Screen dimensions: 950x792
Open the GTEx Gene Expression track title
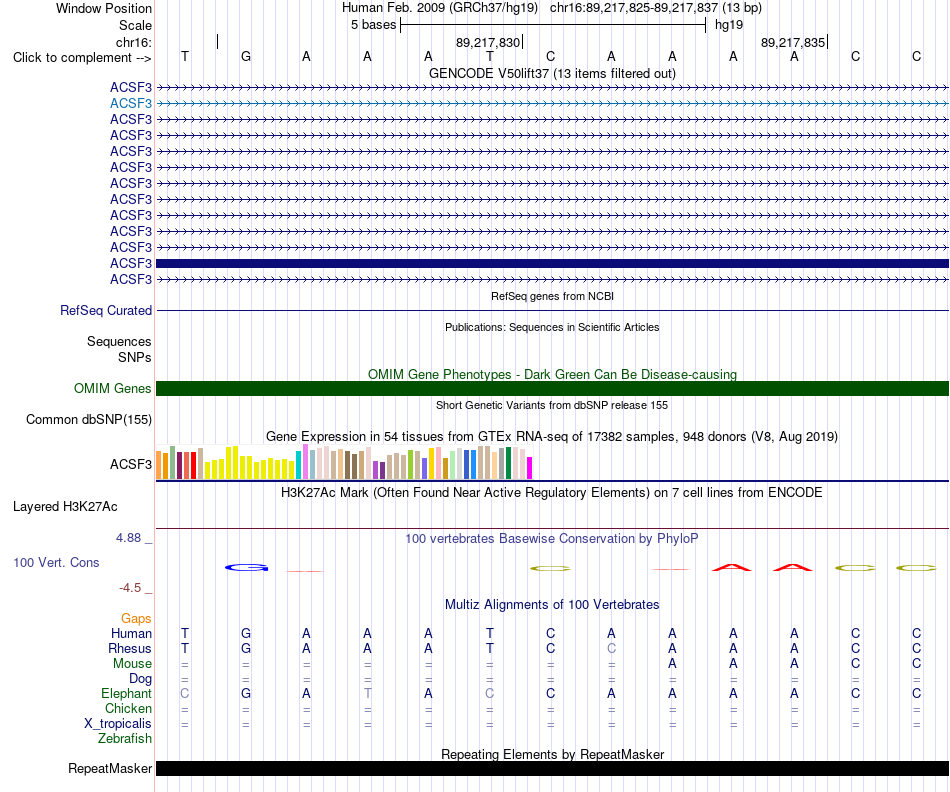552,436
